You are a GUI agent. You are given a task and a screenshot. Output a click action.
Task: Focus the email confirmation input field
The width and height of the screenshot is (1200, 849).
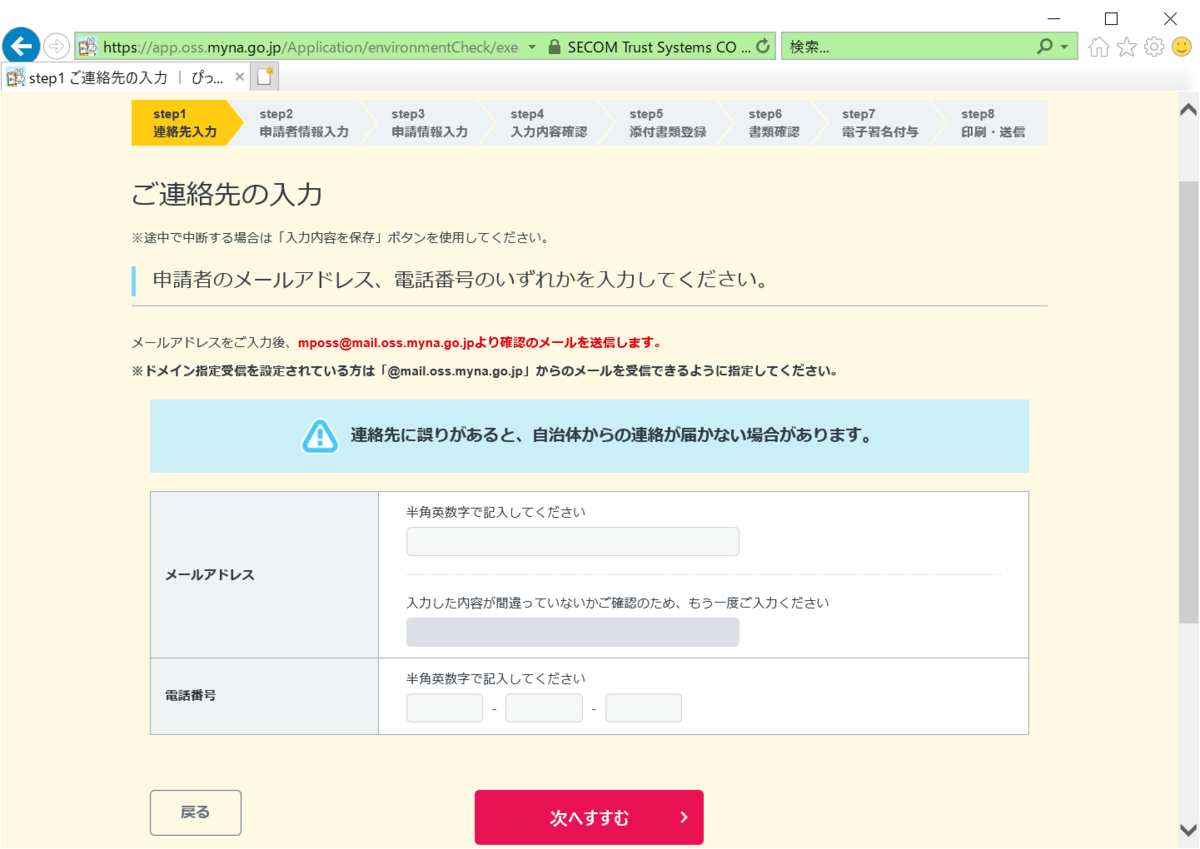(573, 632)
